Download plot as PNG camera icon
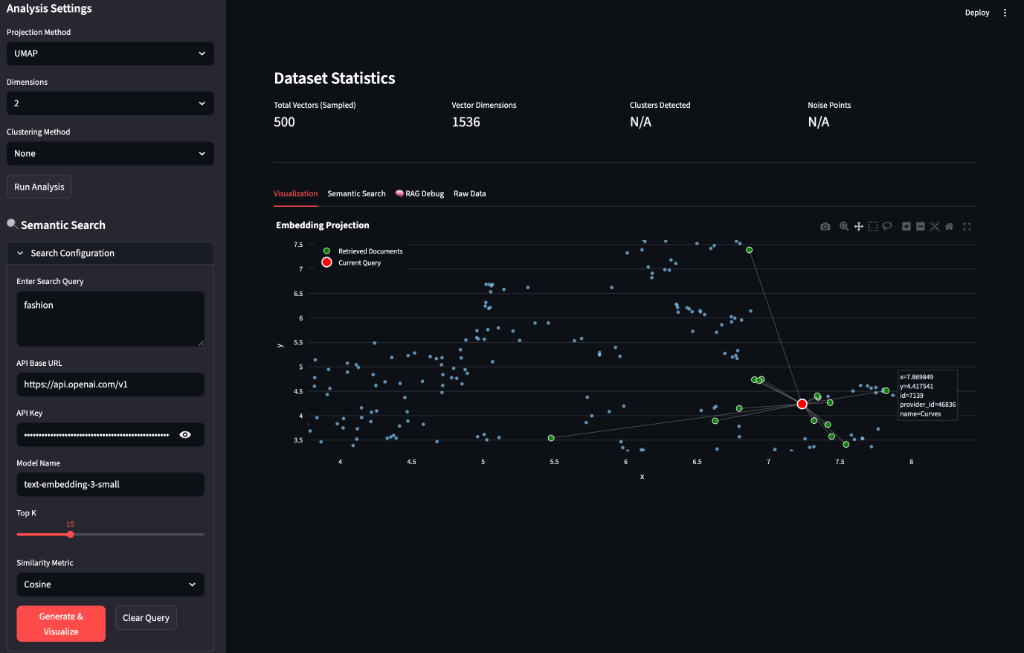Viewport: 1024px width, 653px height. pos(825,227)
